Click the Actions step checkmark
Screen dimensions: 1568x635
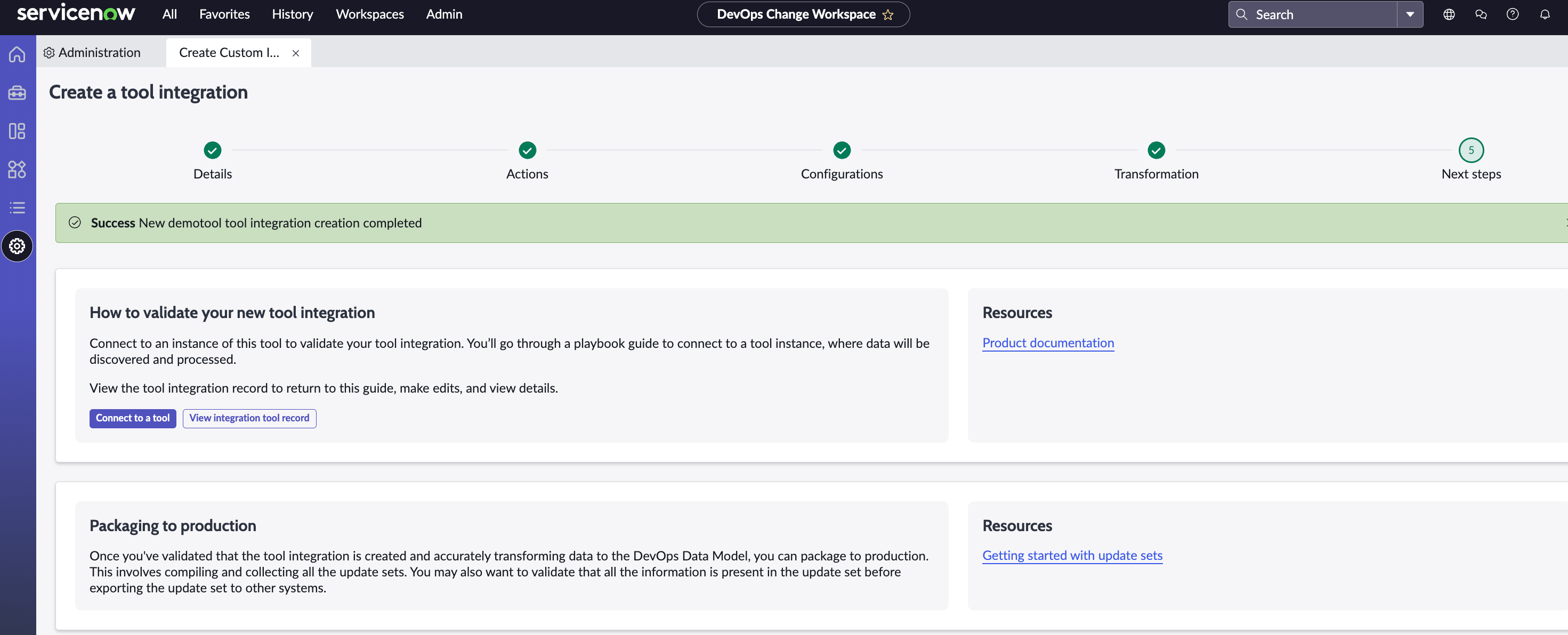click(527, 150)
